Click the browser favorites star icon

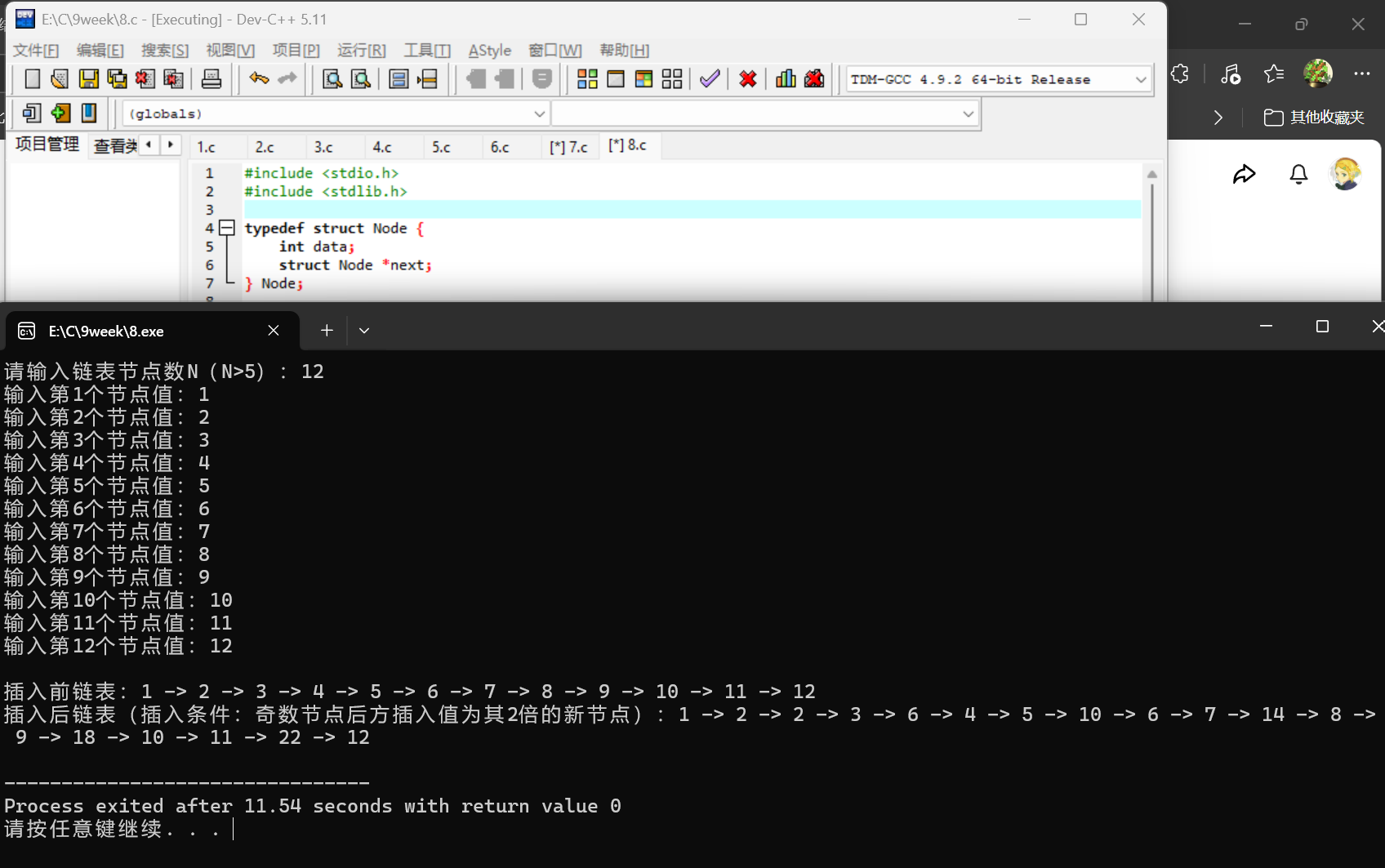point(1274,73)
